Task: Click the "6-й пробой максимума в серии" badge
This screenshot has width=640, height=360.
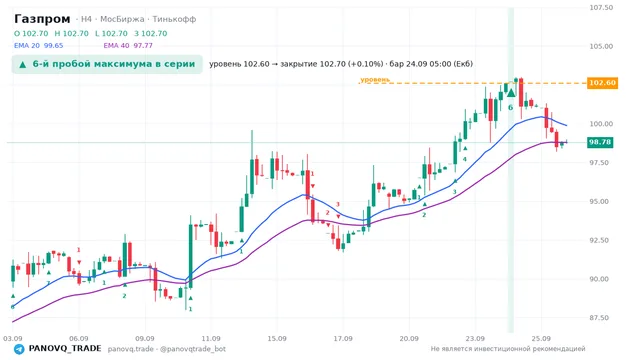Action: tap(107, 64)
